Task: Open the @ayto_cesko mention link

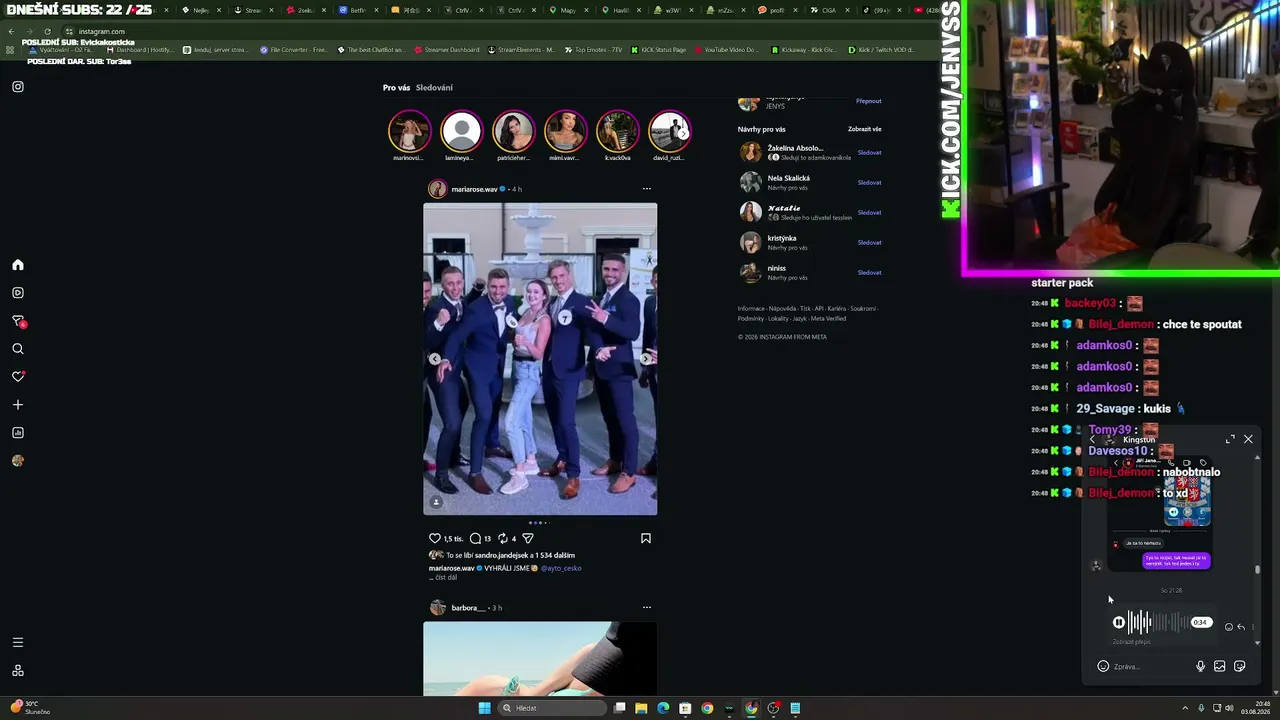Action: tap(561, 568)
